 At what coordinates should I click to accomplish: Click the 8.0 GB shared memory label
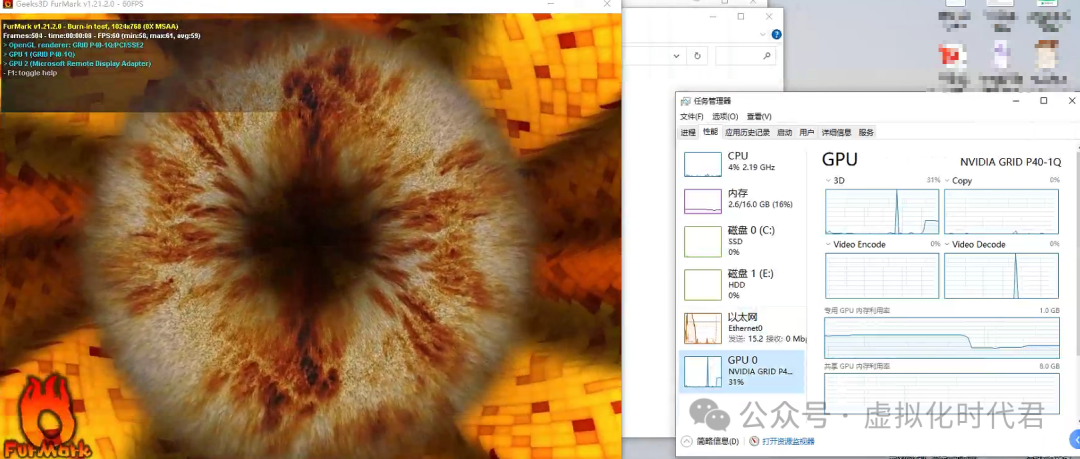point(1049,367)
